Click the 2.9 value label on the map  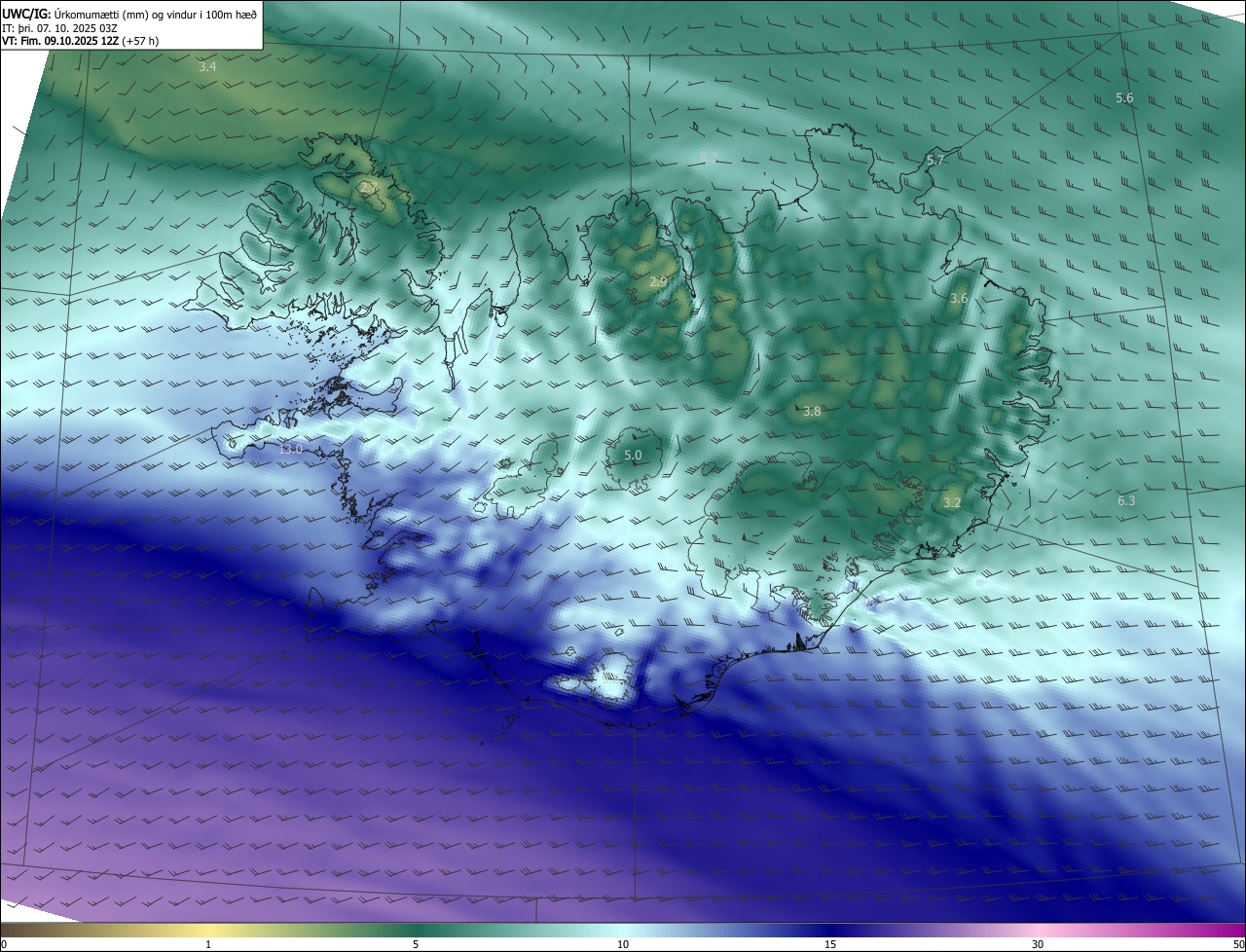[657, 282]
